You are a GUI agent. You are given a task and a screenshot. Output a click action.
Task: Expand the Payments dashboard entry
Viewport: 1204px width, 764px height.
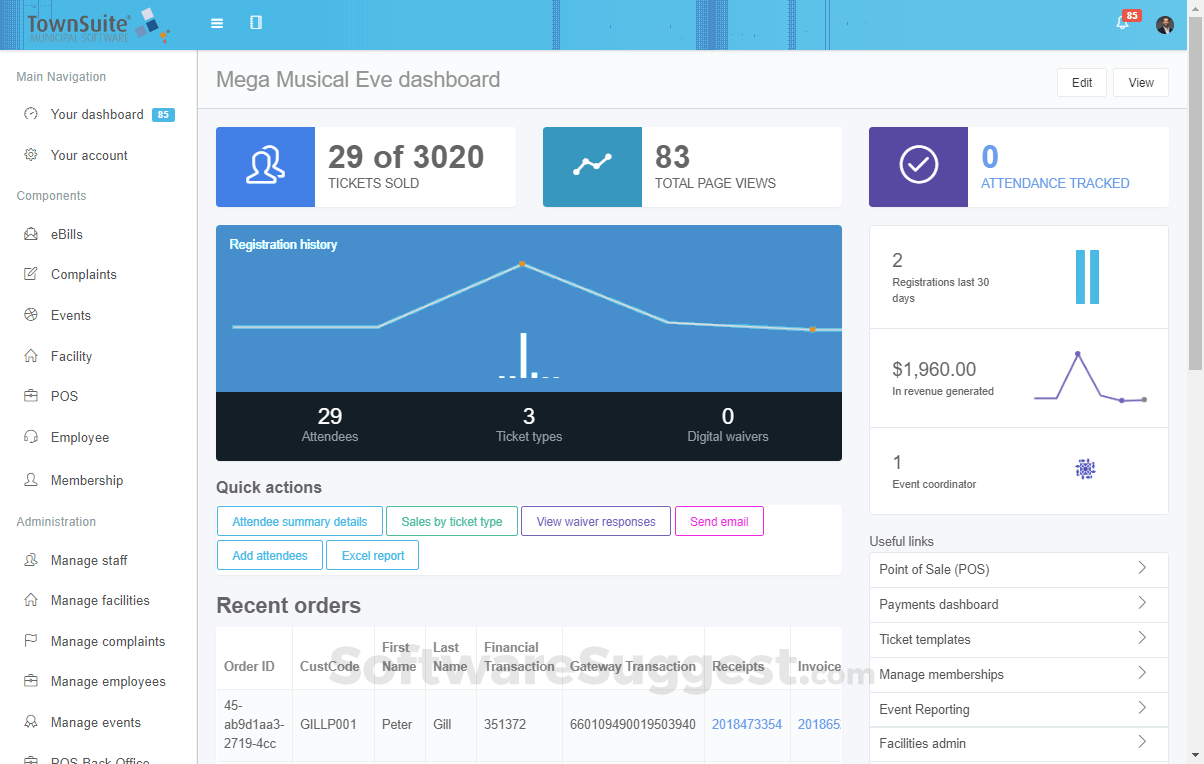click(x=1142, y=604)
